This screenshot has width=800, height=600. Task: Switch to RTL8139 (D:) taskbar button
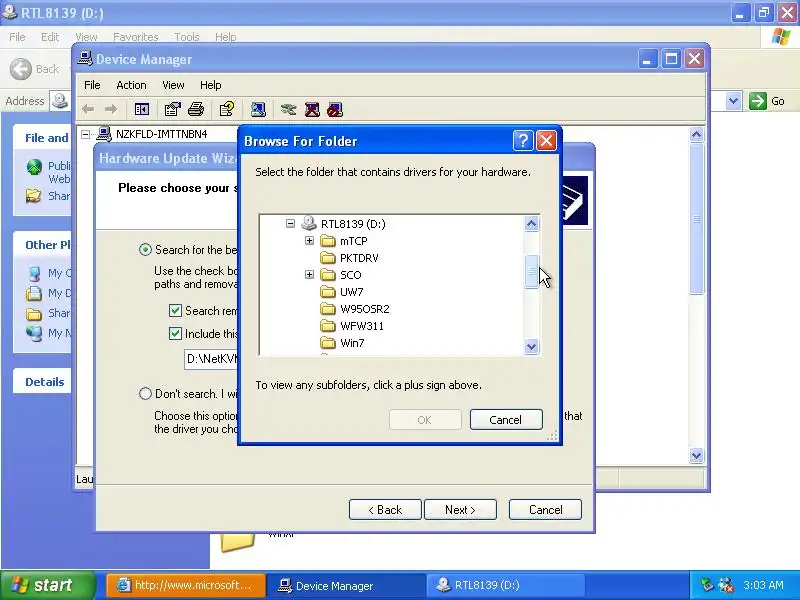pos(506,585)
